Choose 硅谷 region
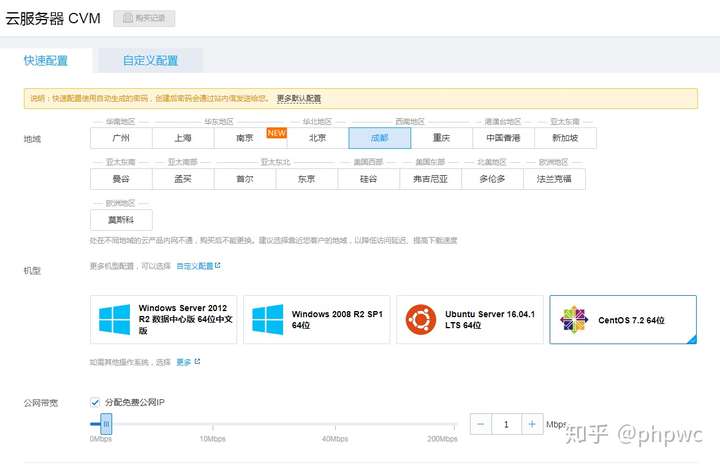Image resolution: width=720 pixels, height=466 pixels. (x=368, y=179)
